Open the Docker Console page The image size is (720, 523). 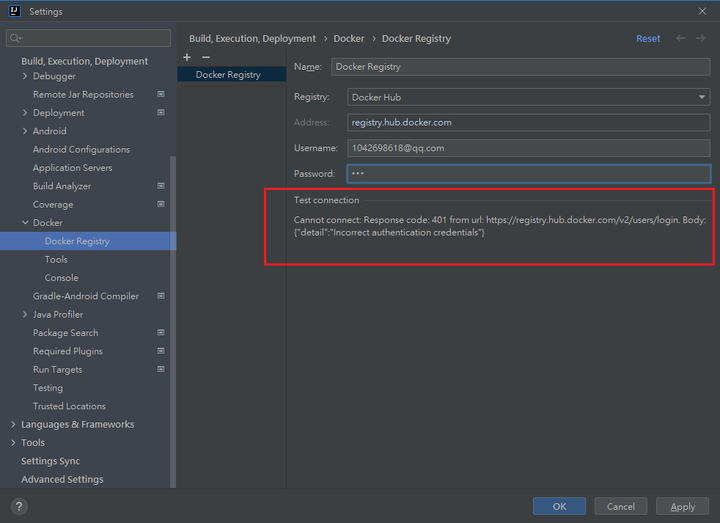point(62,278)
